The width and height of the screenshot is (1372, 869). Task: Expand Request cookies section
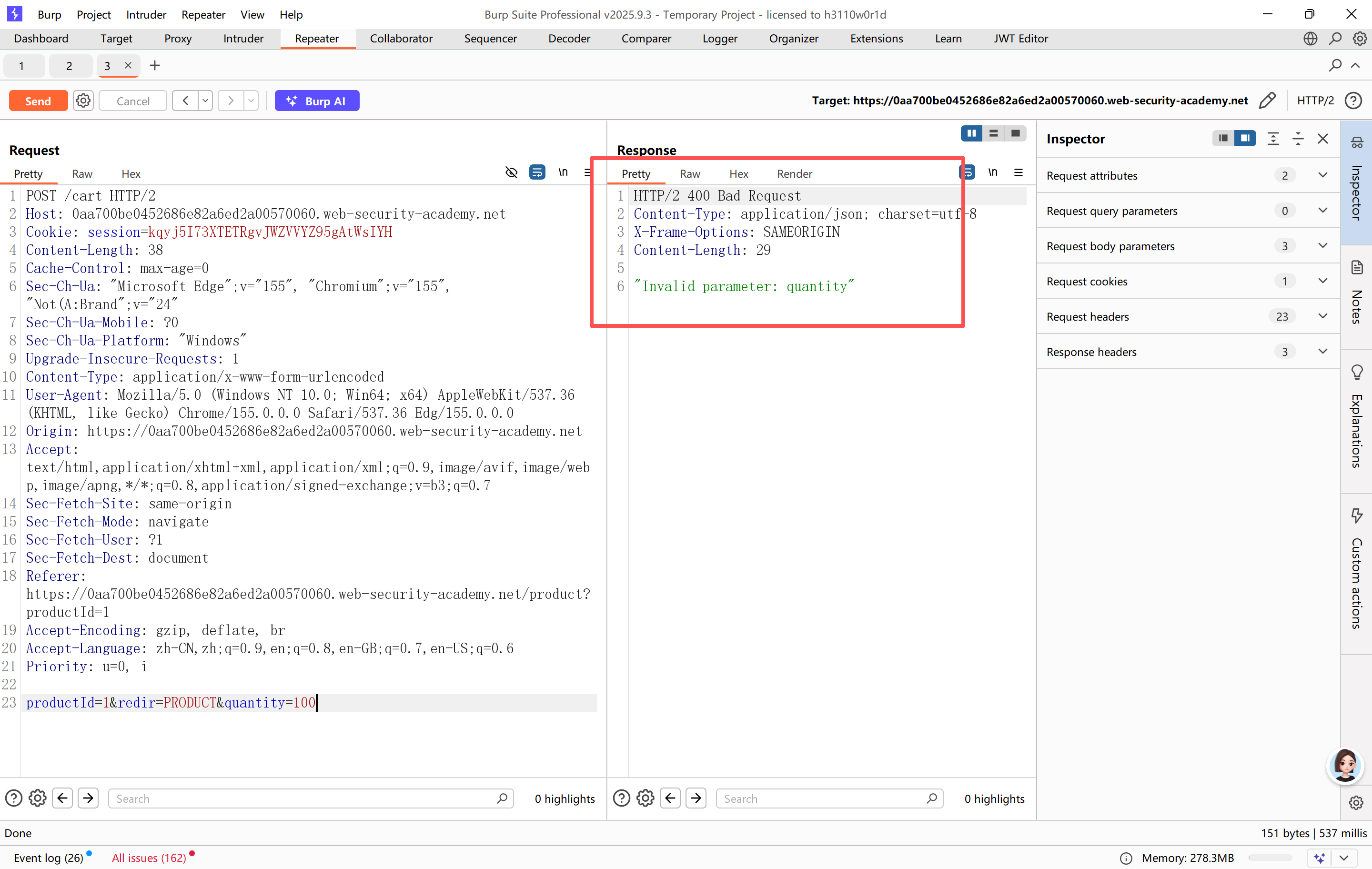pyautogui.click(x=1189, y=282)
